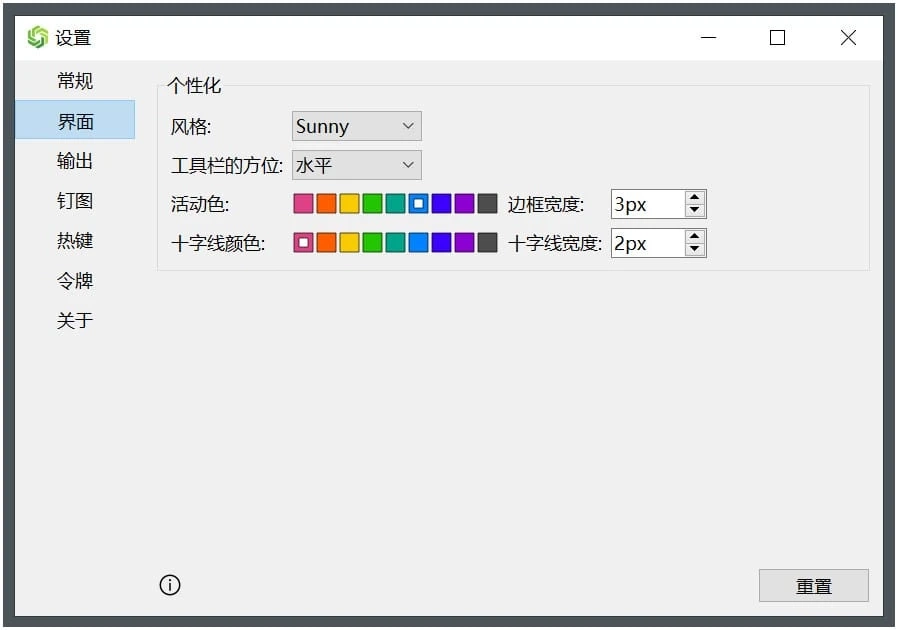Switch to the 常规 tab
This screenshot has width=898, height=630.
tap(75, 81)
